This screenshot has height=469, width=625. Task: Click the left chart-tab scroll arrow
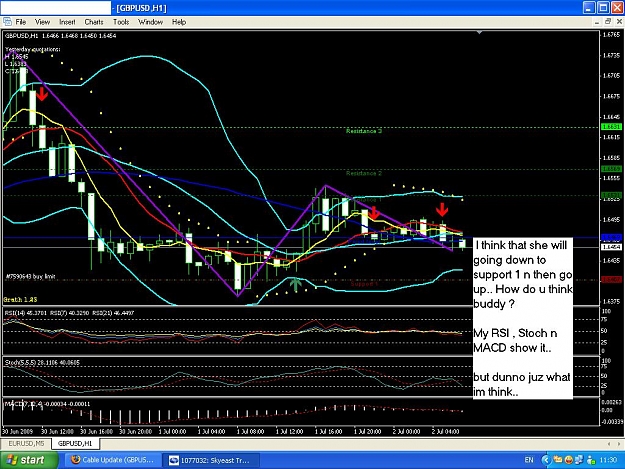pos(609,443)
